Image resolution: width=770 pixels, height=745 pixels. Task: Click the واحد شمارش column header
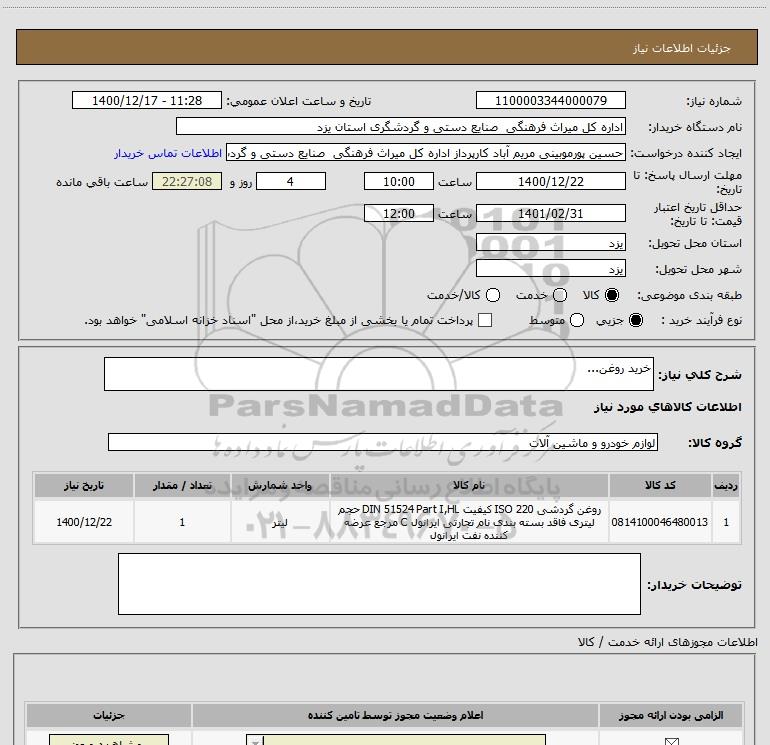(280, 485)
